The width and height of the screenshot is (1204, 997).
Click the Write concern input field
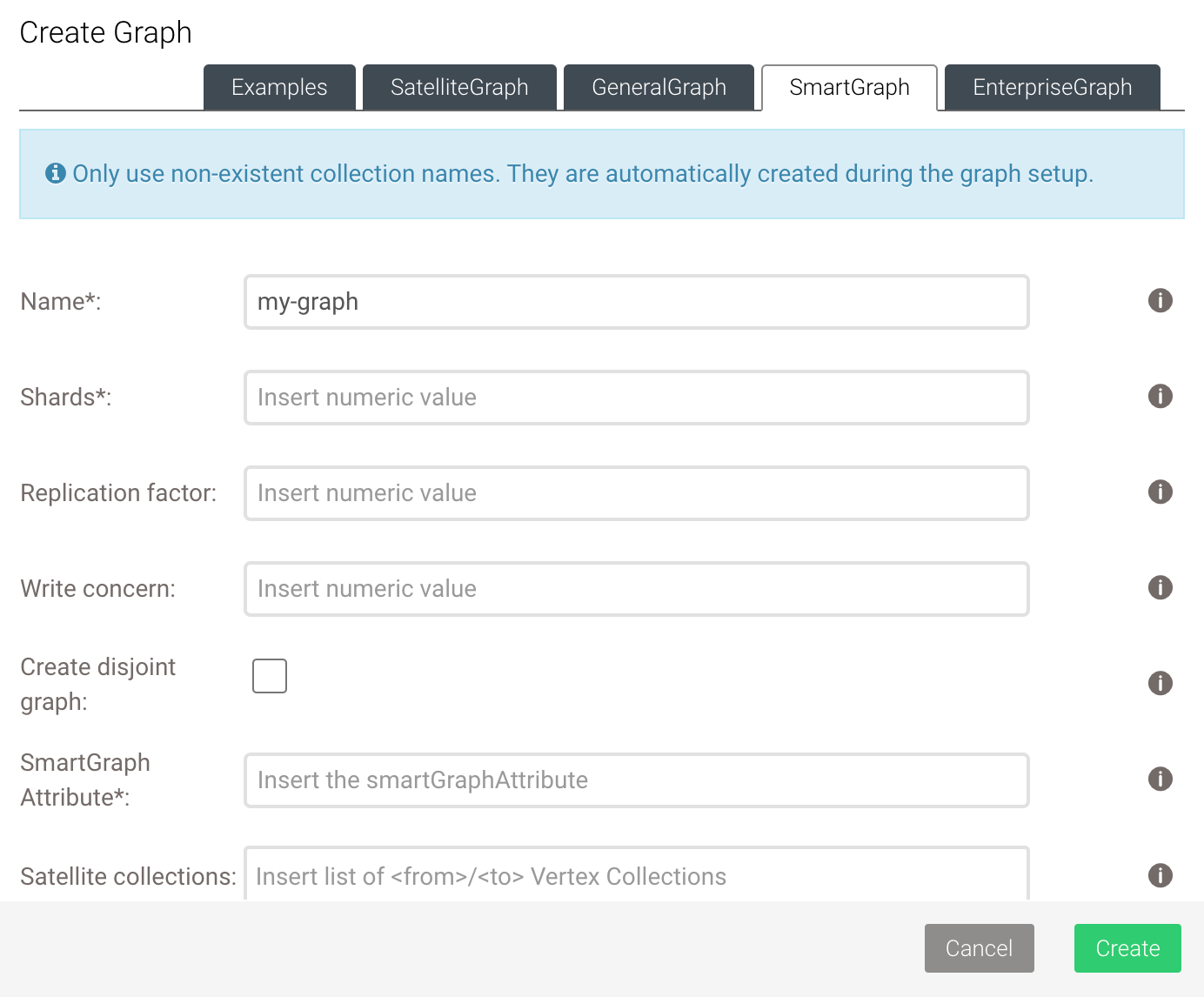coord(637,589)
